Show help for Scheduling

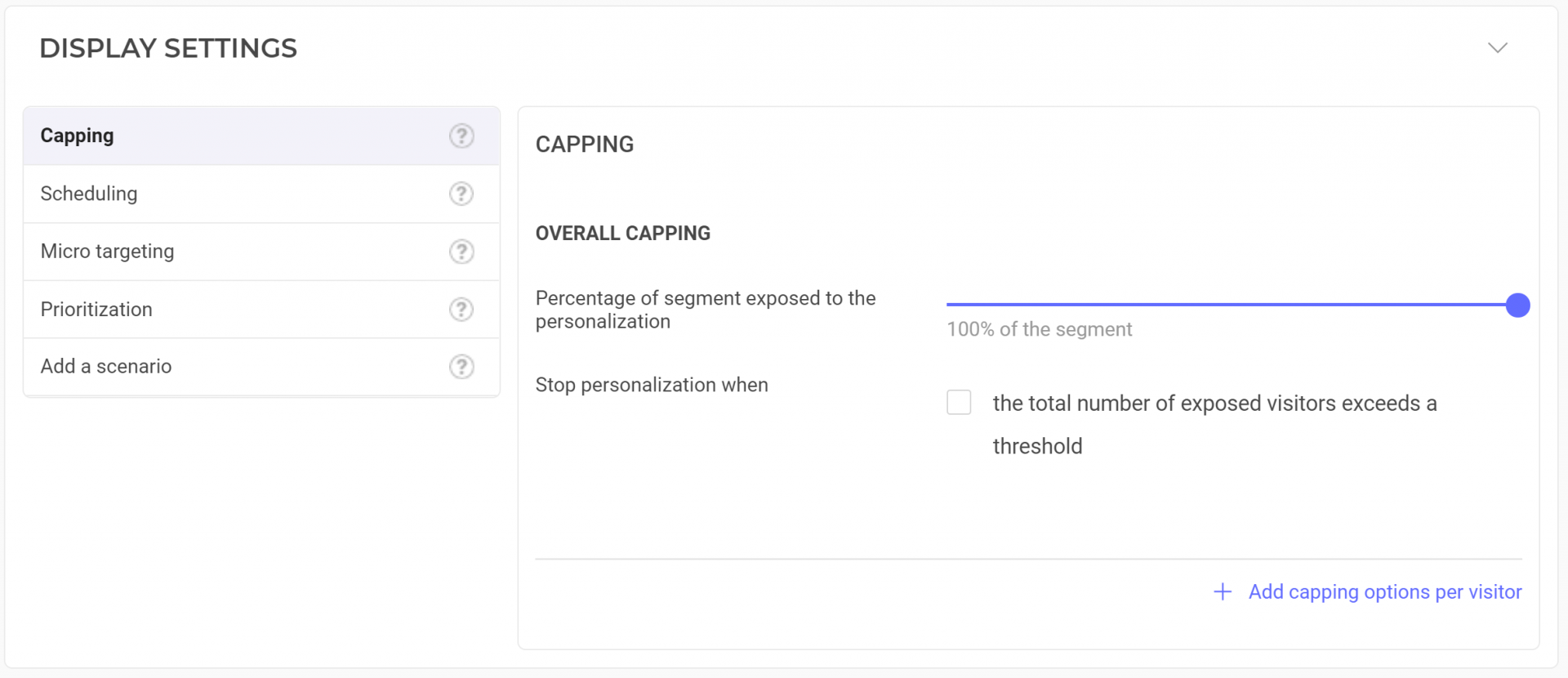click(461, 194)
